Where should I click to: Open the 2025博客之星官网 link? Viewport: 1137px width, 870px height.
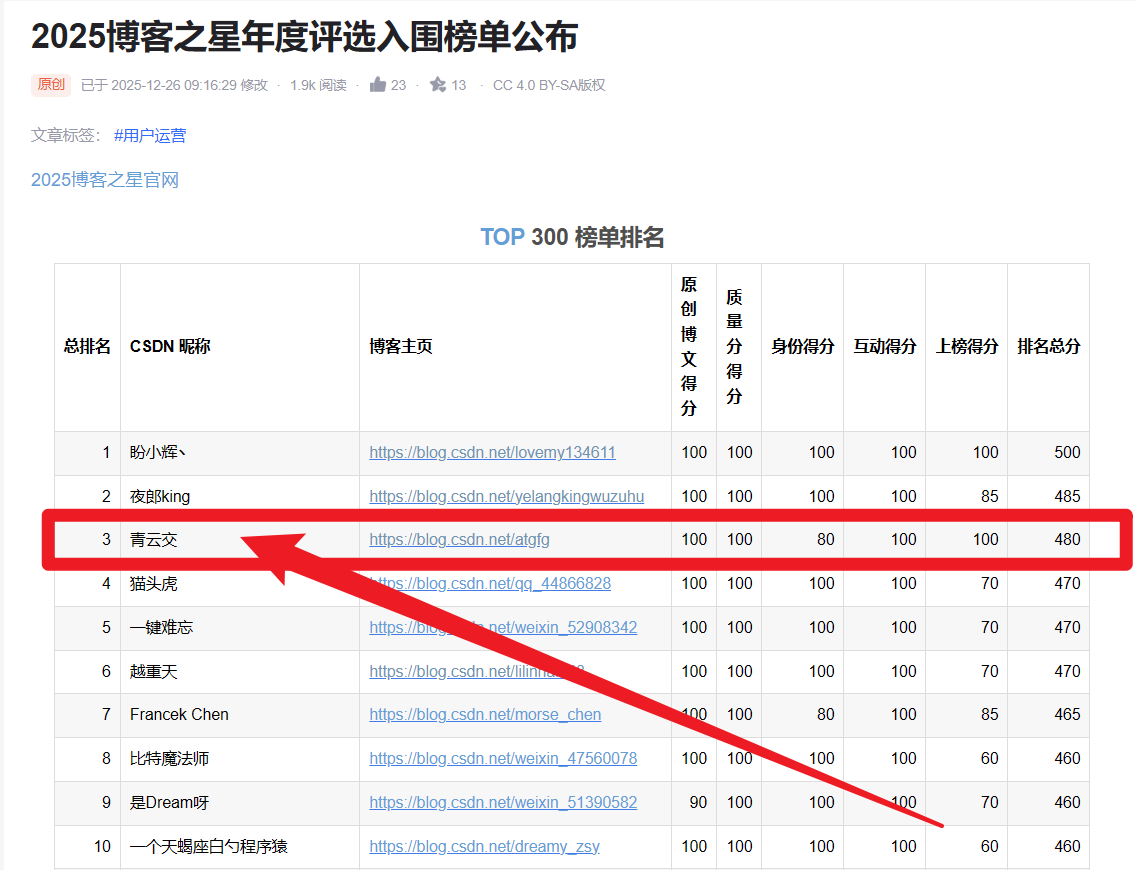click(105, 180)
